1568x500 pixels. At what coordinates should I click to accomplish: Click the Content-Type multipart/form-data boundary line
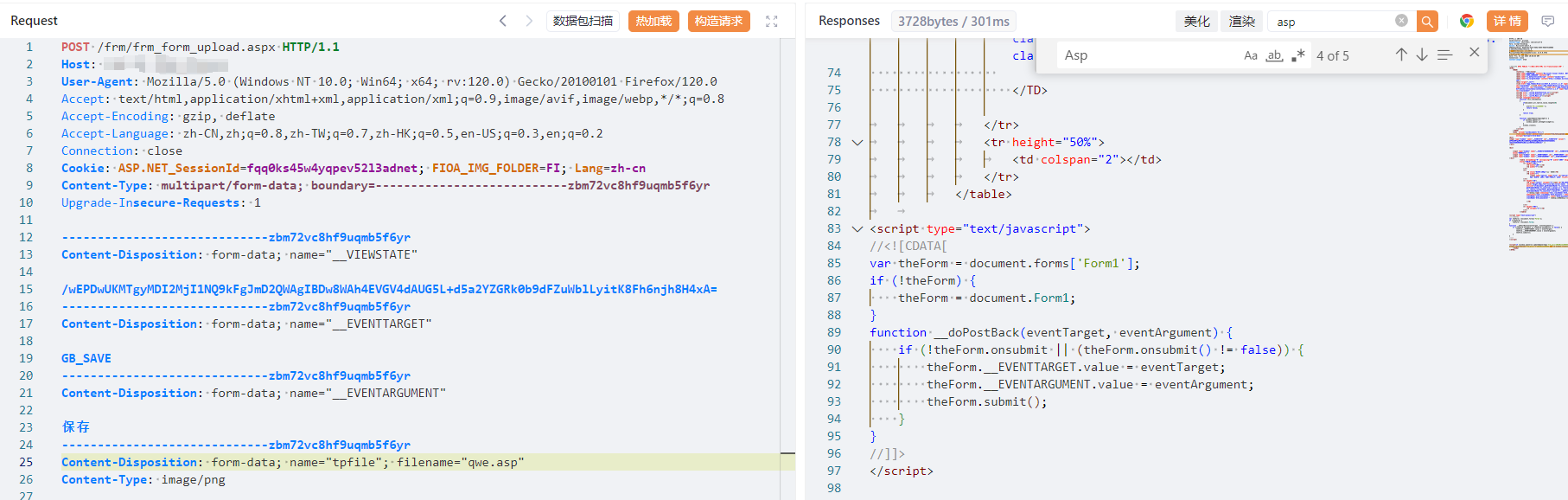click(x=386, y=186)
